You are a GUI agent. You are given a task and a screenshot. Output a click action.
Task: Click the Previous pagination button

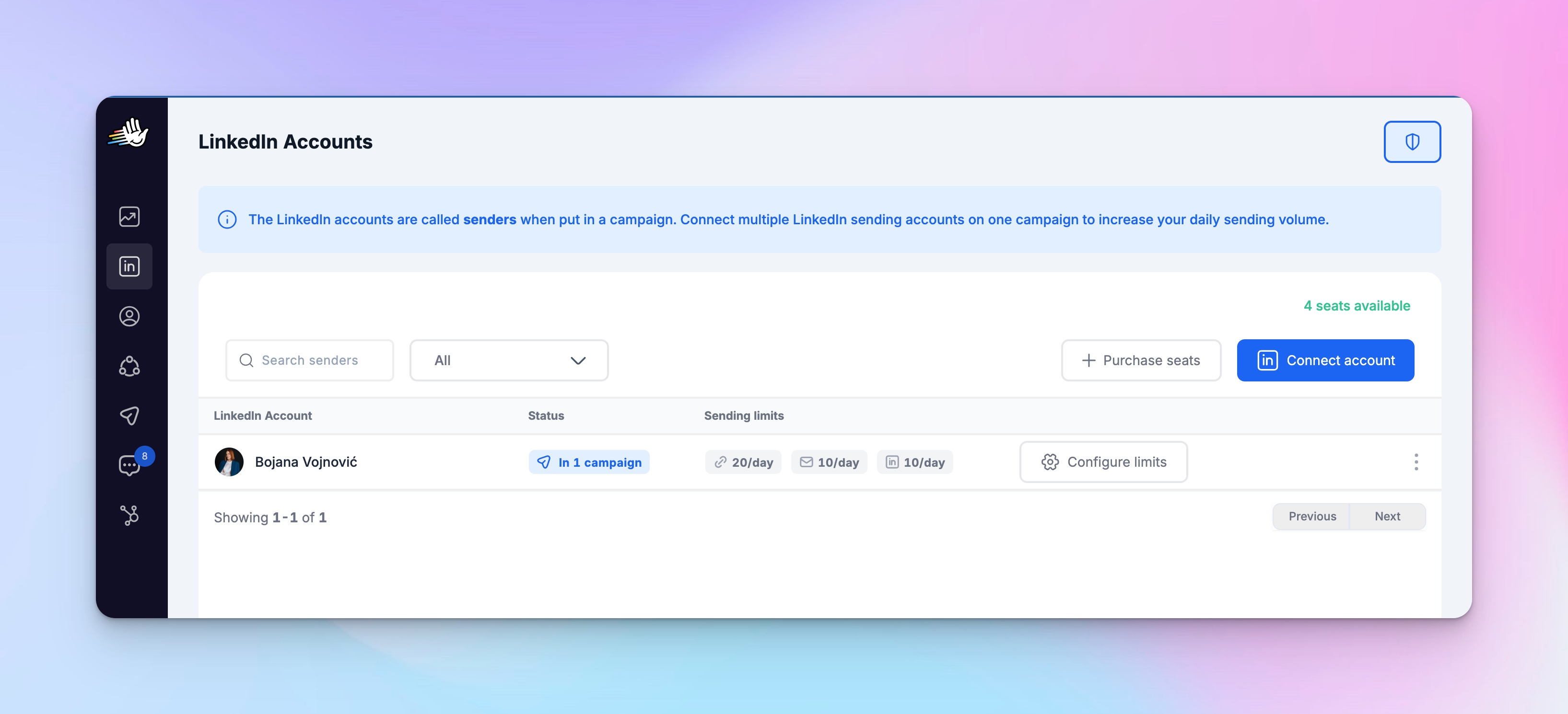[x=1312, y=517]
